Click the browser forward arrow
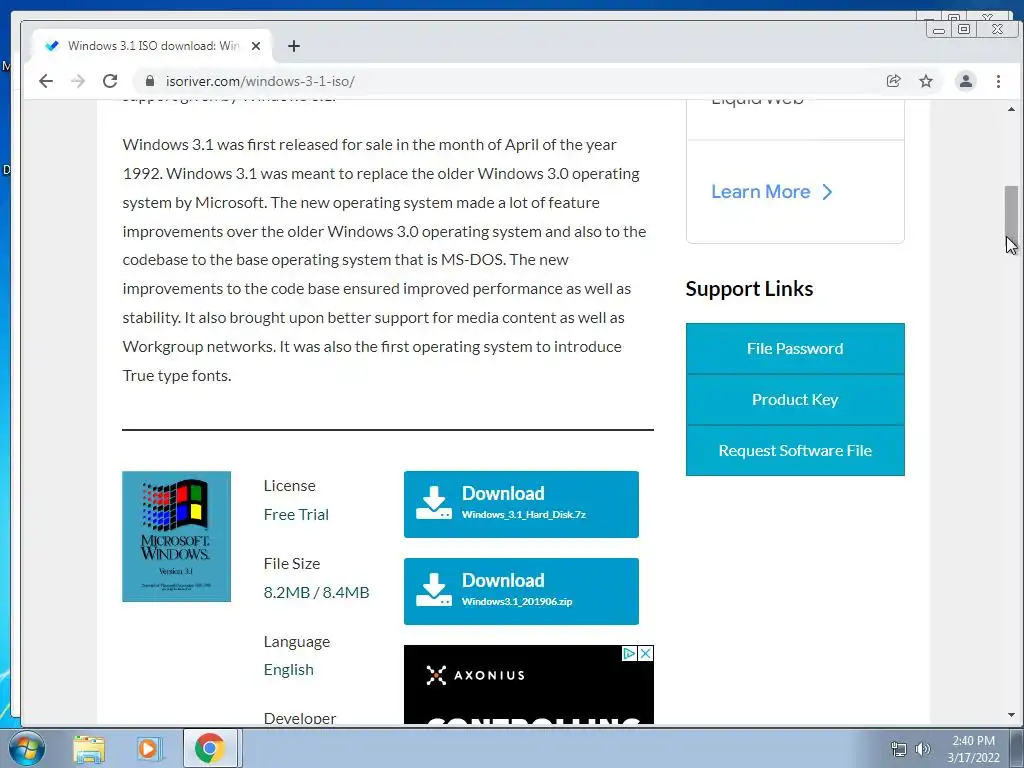The image size is (1024, 768). click(x=78, y=81)
